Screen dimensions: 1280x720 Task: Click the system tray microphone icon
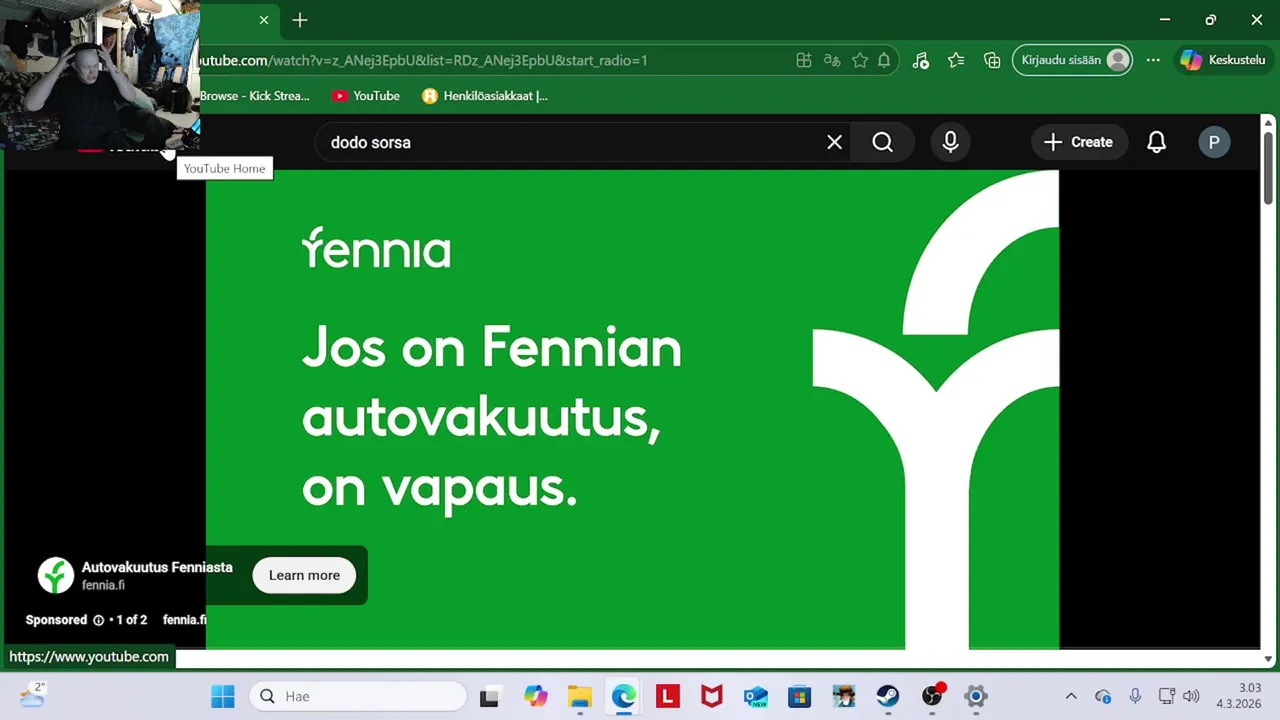[1135, 696]
